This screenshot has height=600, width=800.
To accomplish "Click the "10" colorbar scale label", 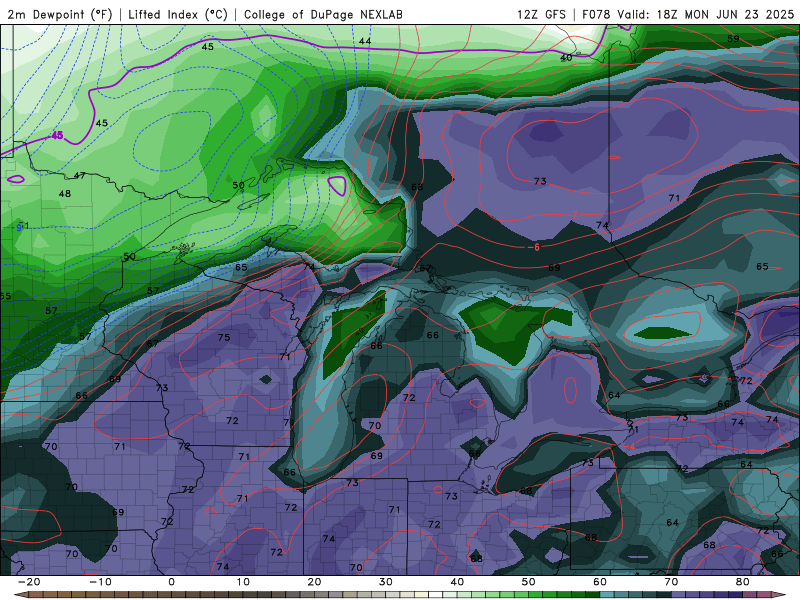I will [243, 582].
